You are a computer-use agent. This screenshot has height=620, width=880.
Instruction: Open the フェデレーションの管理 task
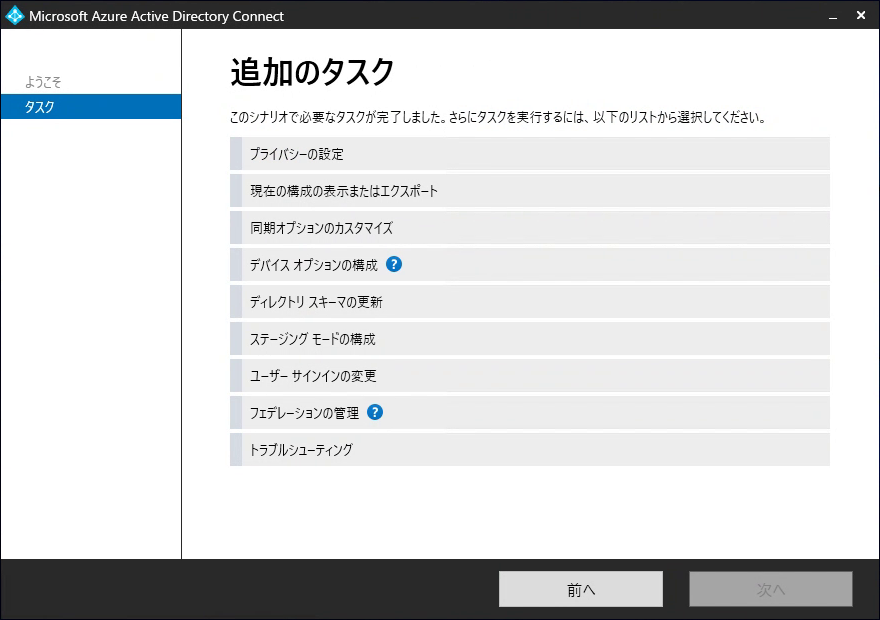pyautogui.click(x=530, y=413)
